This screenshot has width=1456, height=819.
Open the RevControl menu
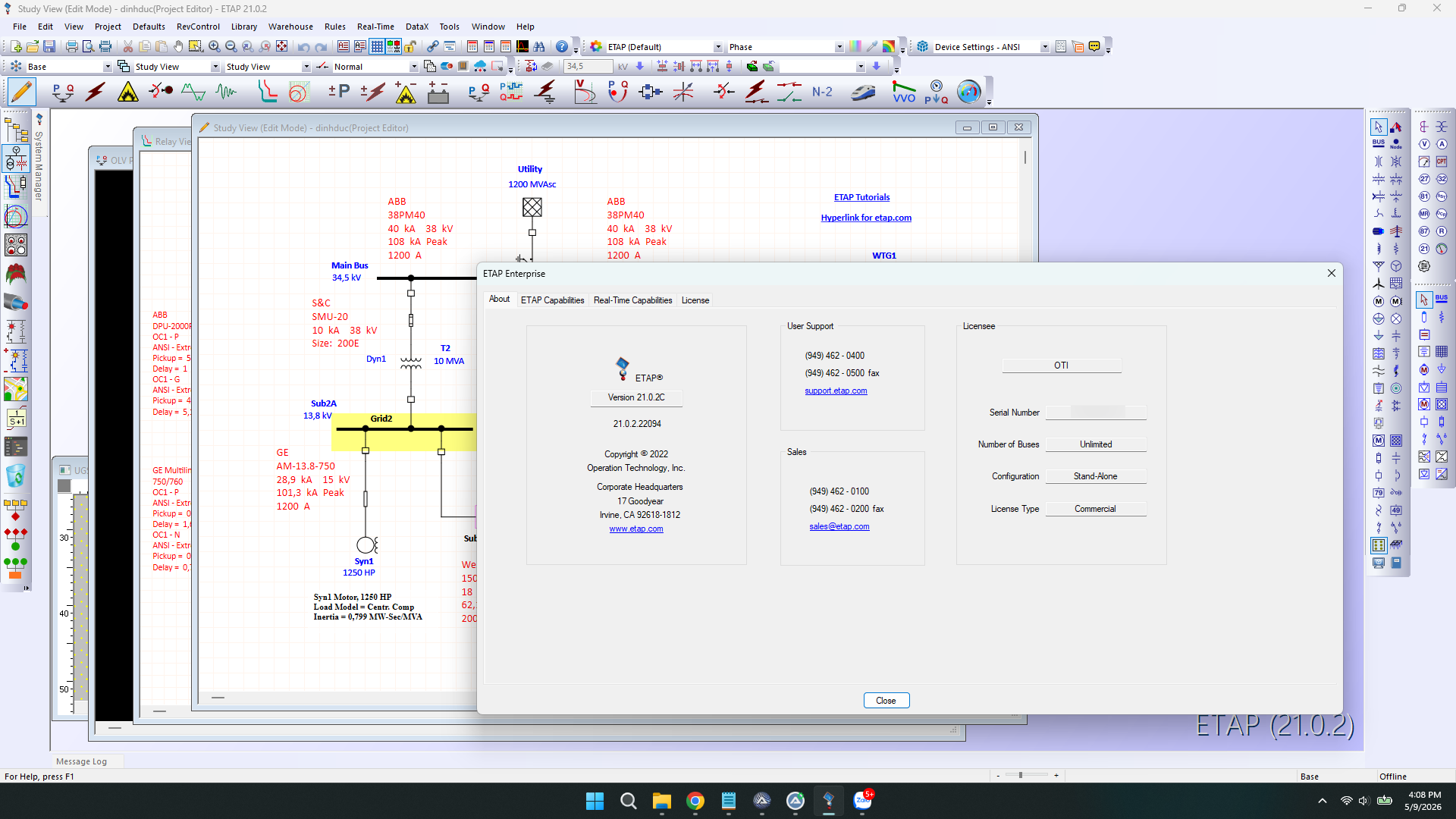tap(198, 27)
